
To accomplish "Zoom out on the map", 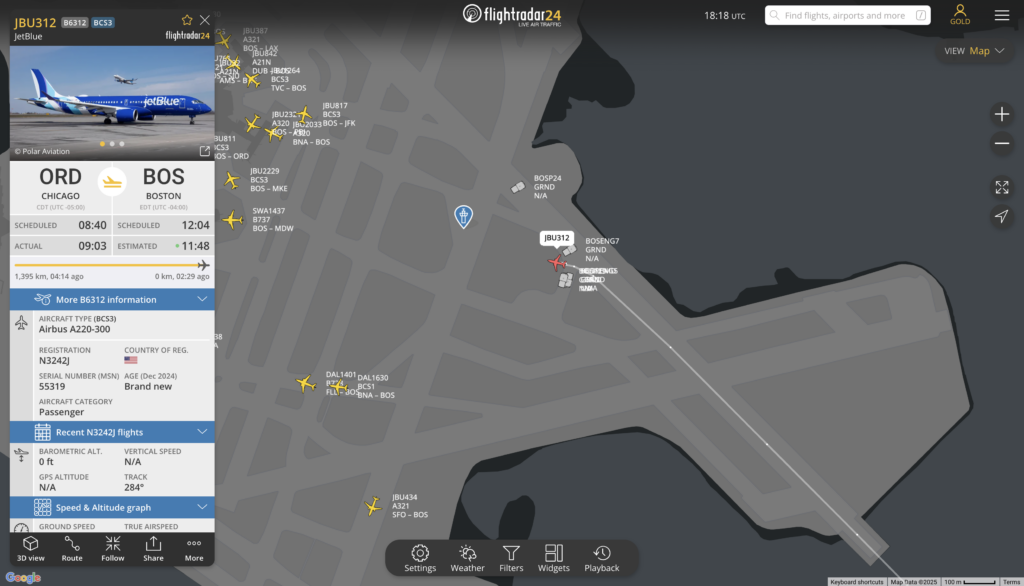I will coord(1002,143).
